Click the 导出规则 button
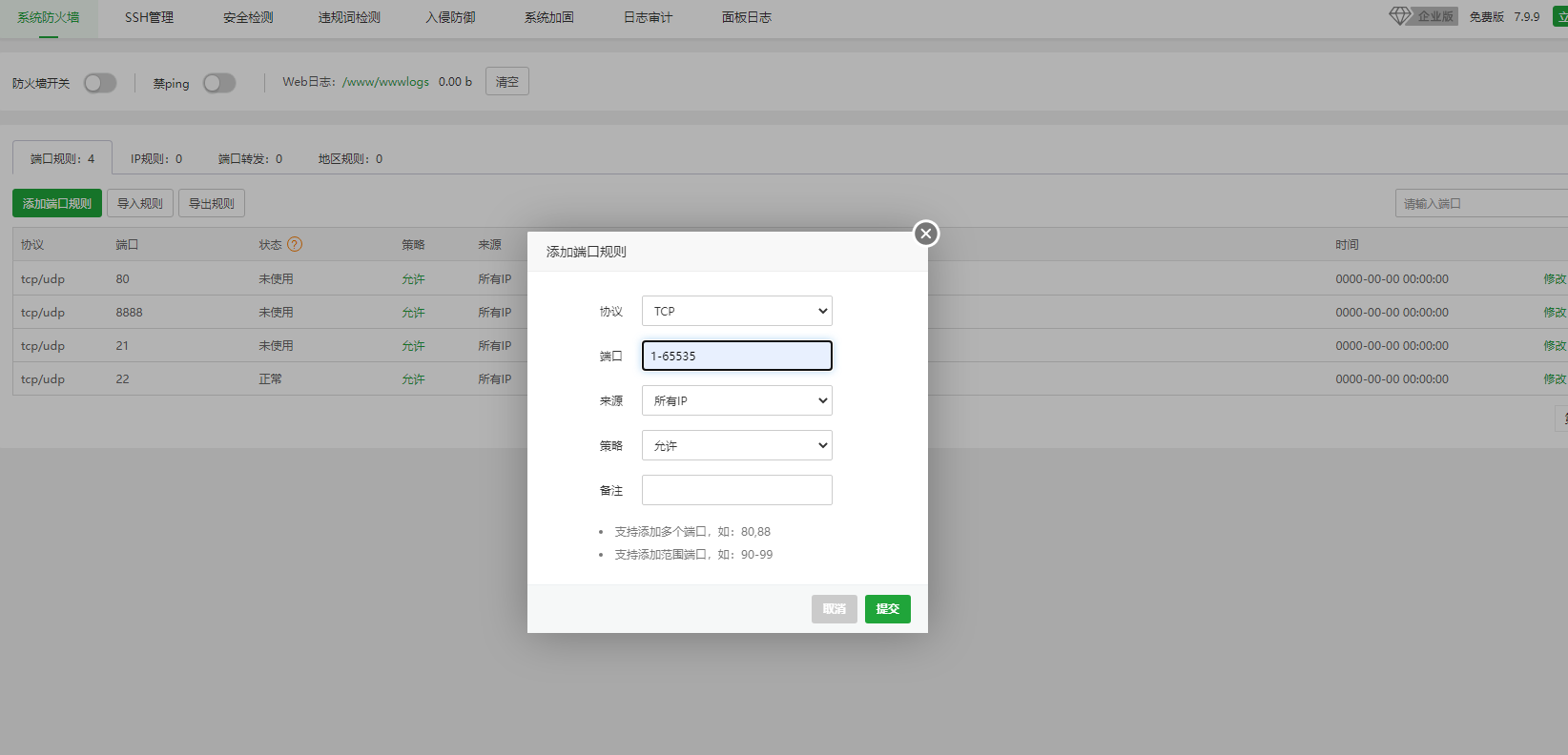This screenshot has width=1568, height=755. tap(212, 203)
